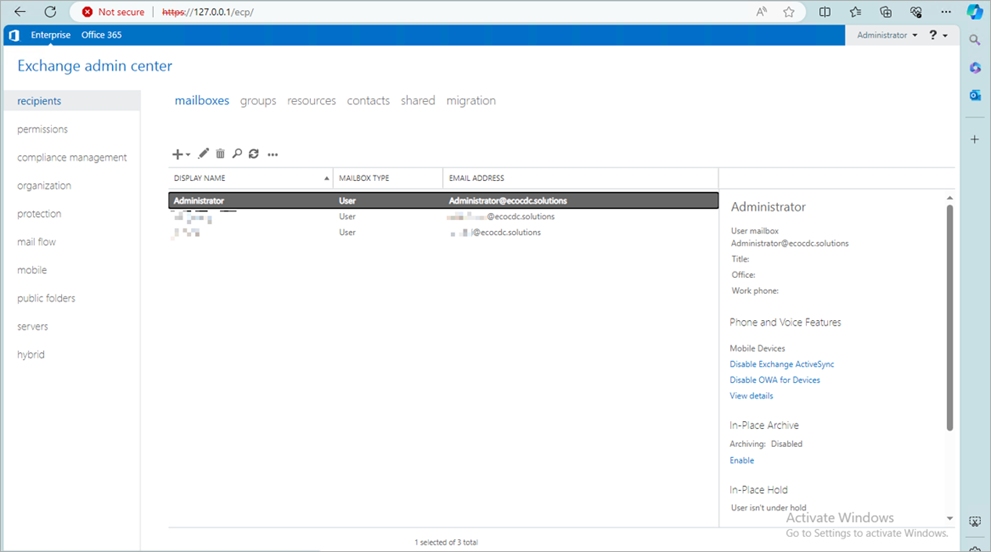Open mail flow in left navigation
This screenshot has height=552, width=991.
[37, 242]
